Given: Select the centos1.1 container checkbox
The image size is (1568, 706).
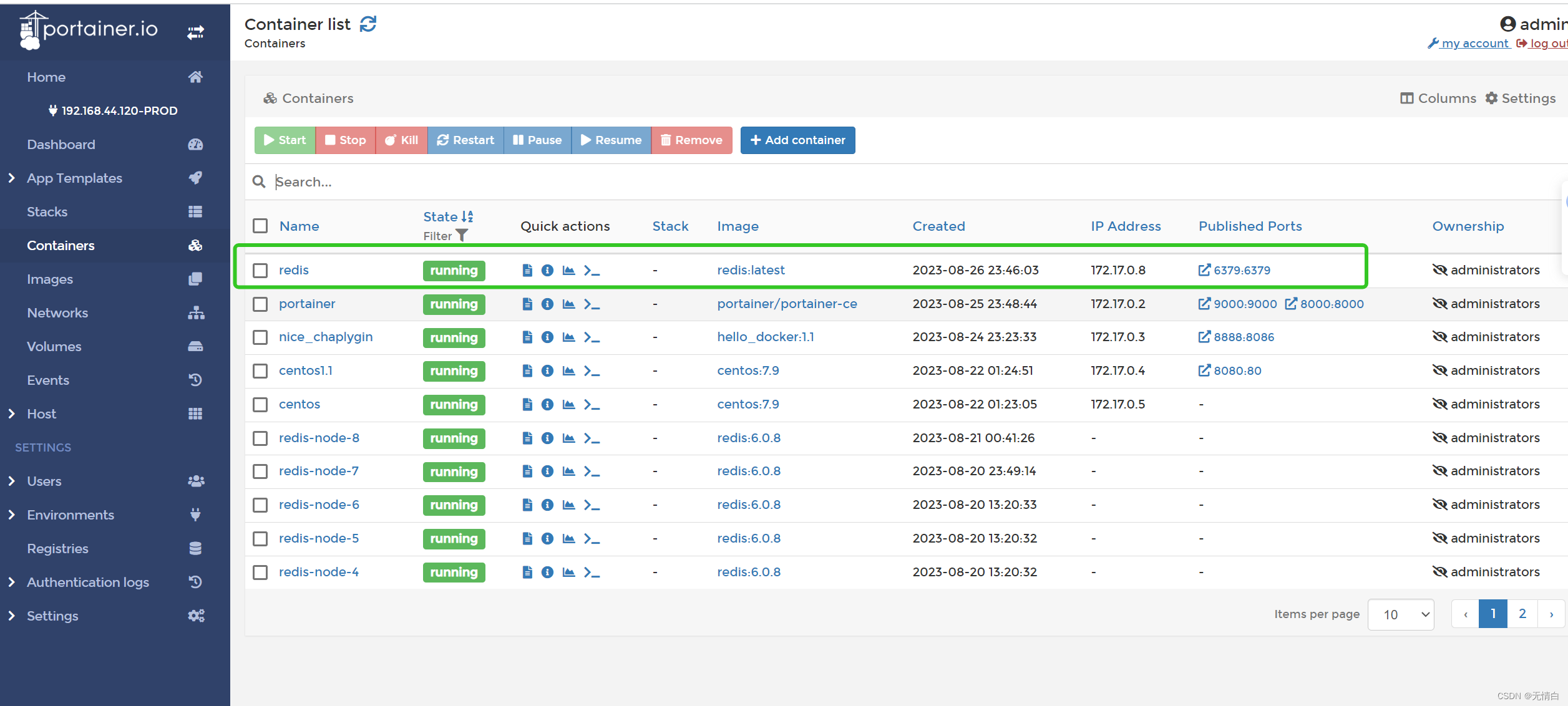Looking at the screenshot, I should (x=260, y=371).
